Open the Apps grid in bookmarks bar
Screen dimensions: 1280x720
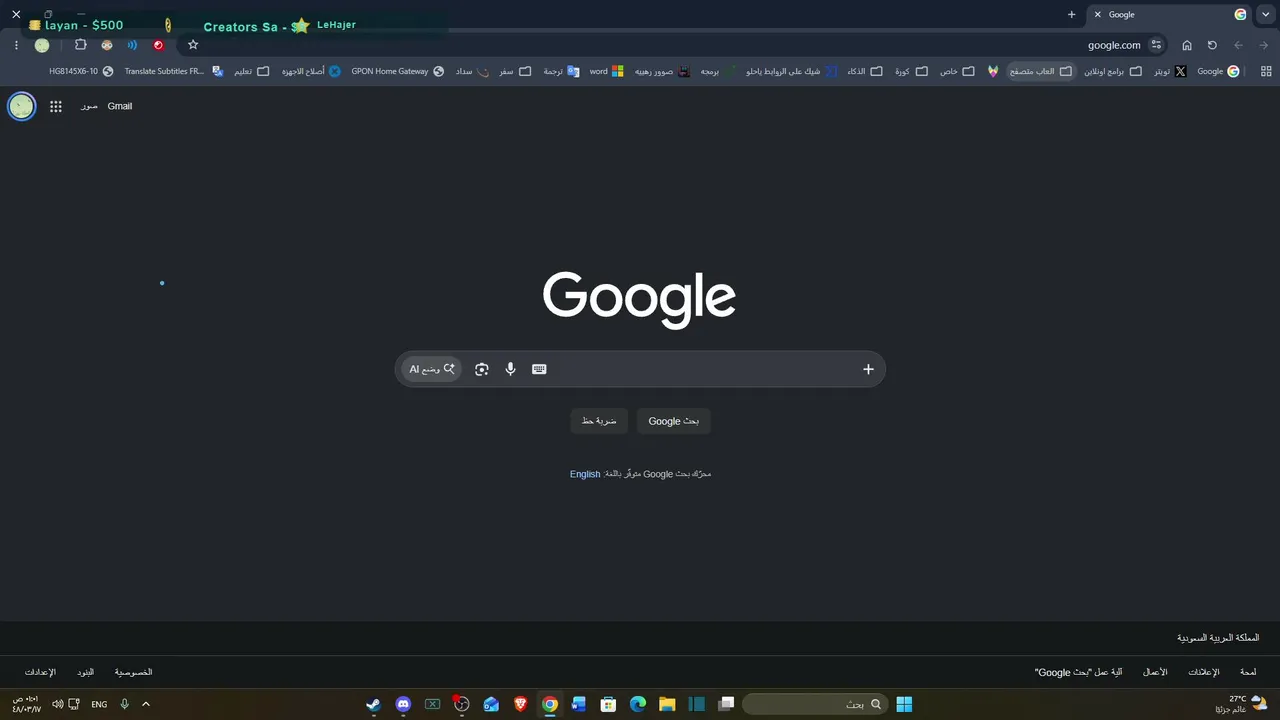[x=1266, y=72]
